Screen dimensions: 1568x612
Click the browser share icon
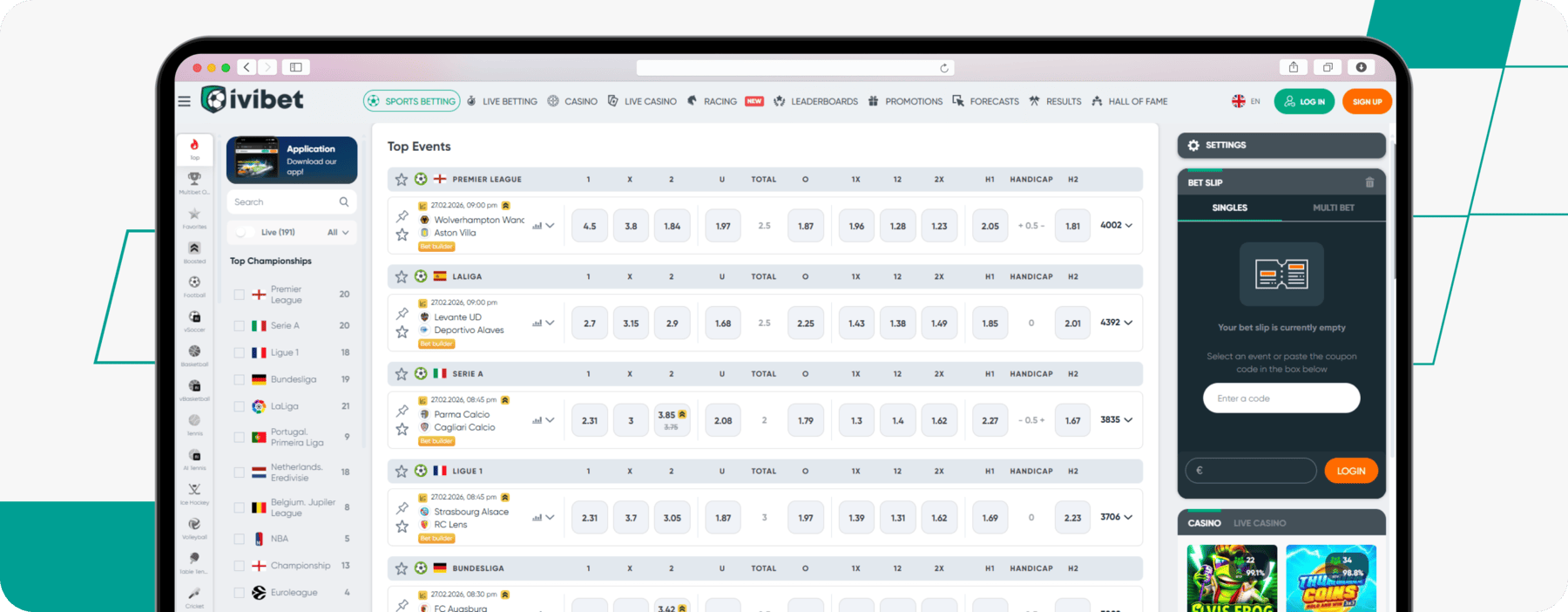click(1294, 67)
